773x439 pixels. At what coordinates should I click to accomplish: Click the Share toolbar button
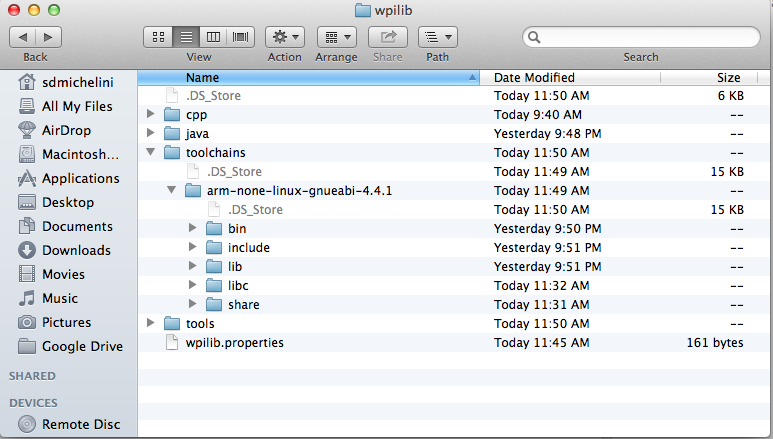point(388,37)
